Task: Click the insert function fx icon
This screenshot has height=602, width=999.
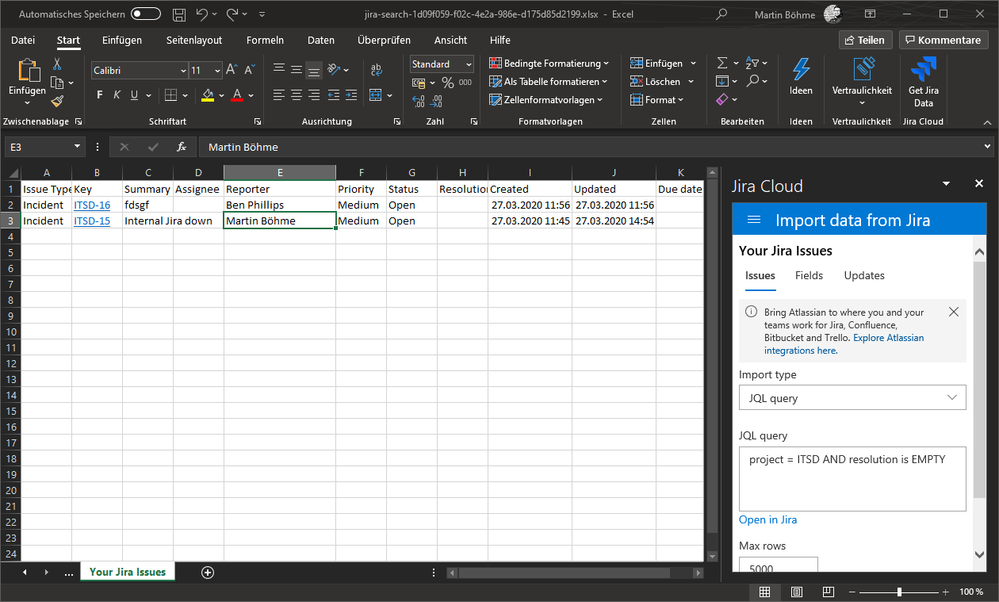Action: (x=181, y=146)
